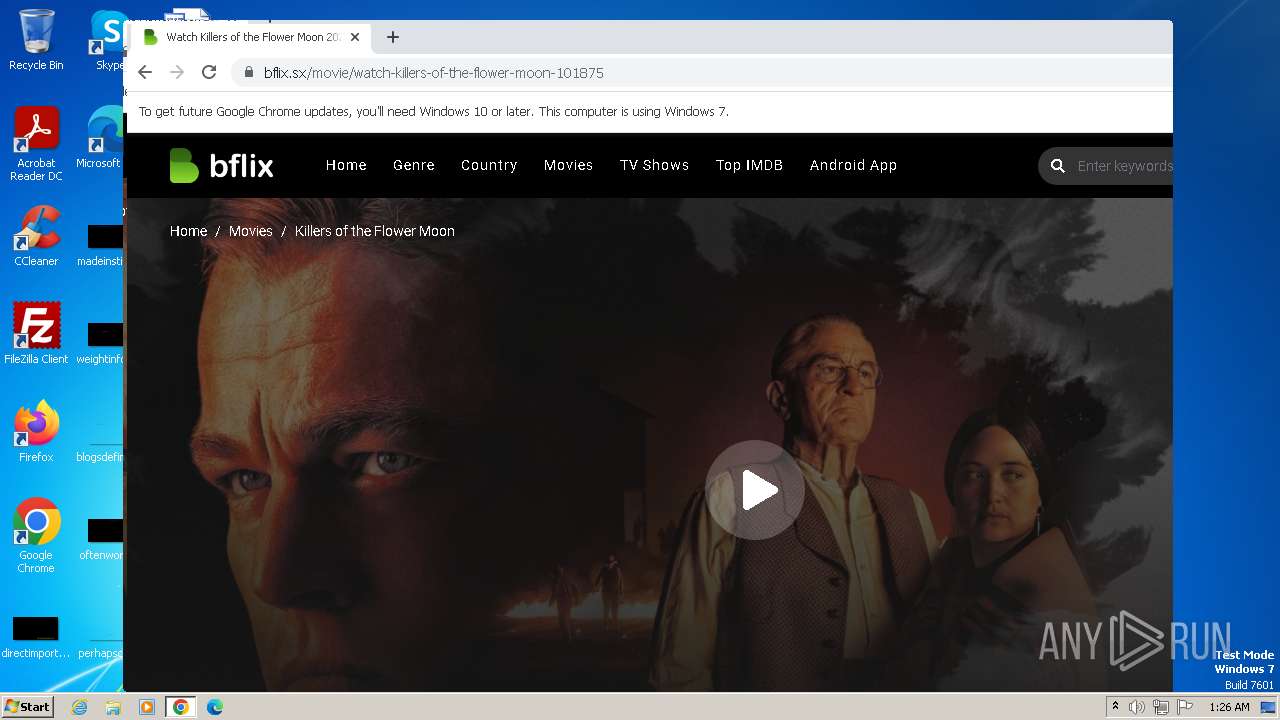Click the Action Center flag icon
Screen dimensions: 1280x720
pos(1185,707)
